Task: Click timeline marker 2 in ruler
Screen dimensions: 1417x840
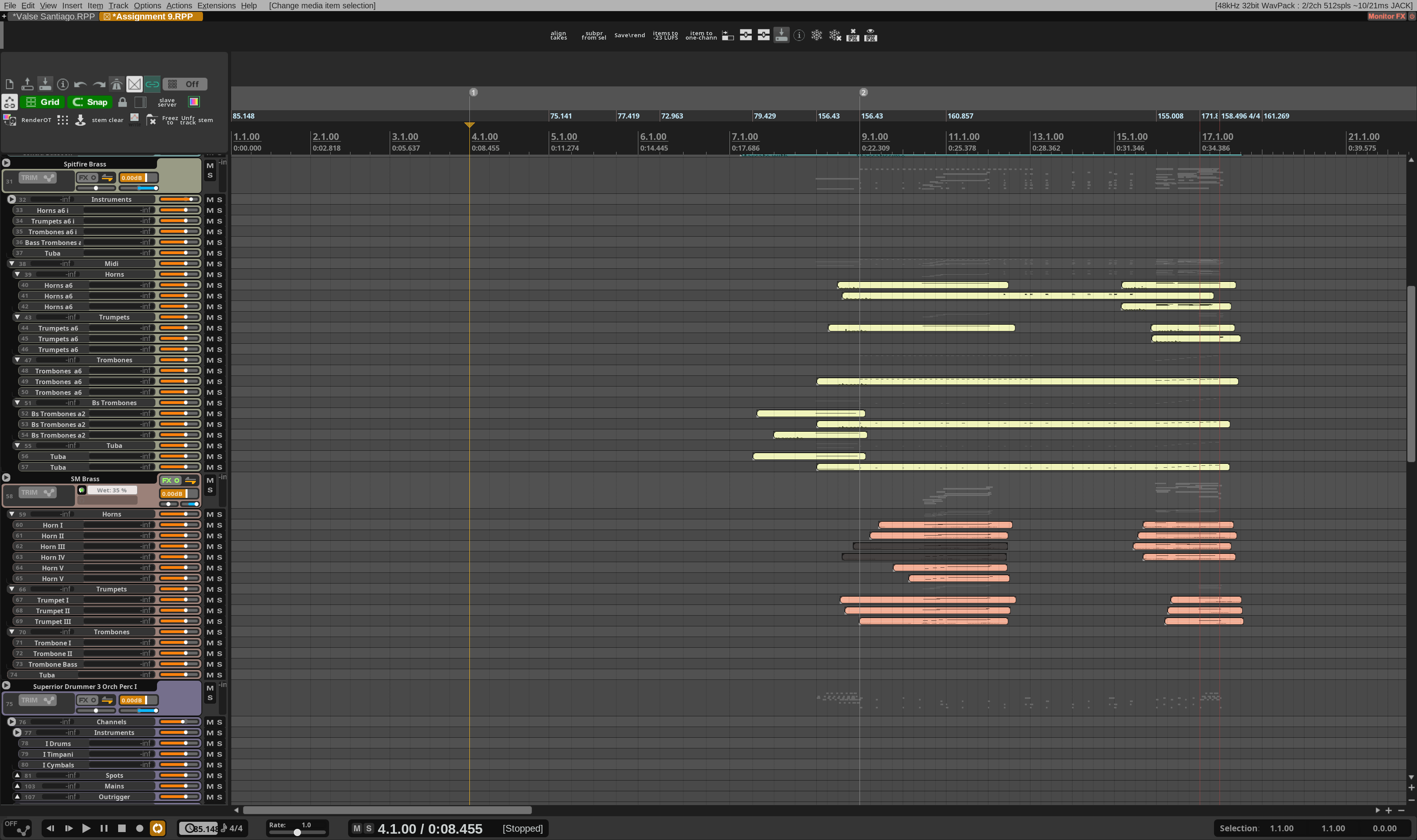Action: point(864,92)
